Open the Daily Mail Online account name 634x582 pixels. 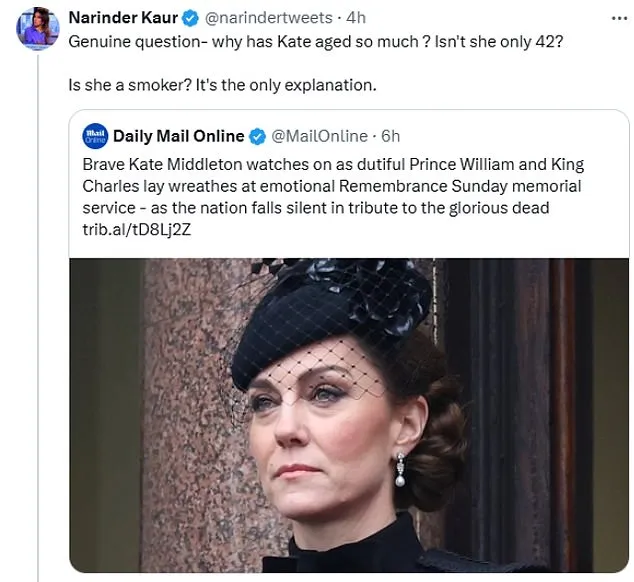178,136
